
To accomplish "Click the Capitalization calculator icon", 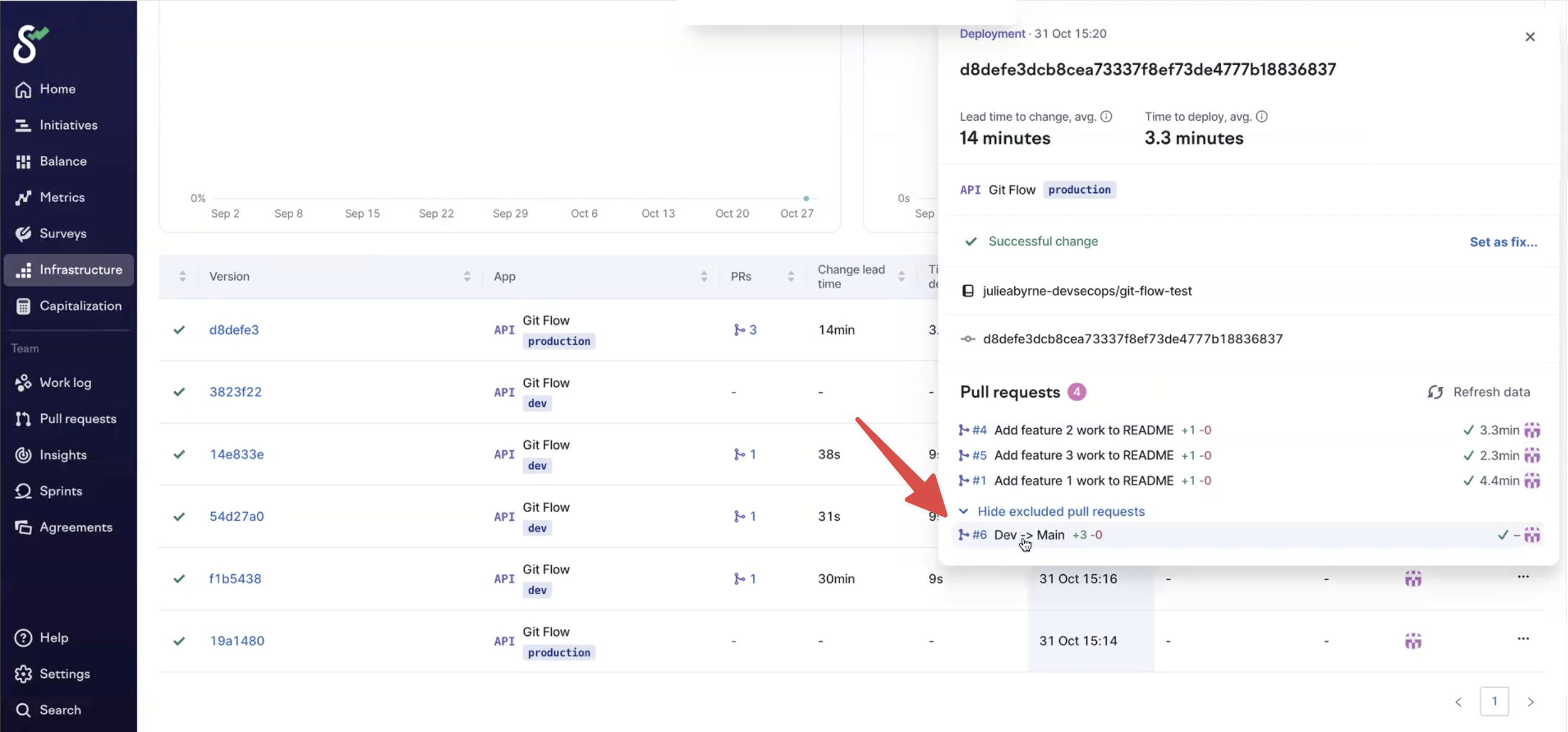I will [23, 306].
